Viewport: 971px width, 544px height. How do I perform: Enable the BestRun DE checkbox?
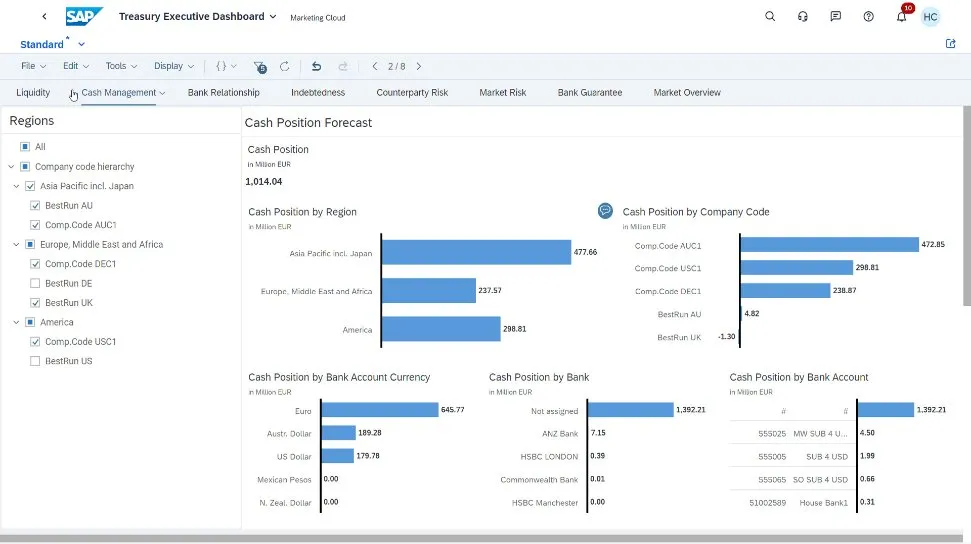pyautogui.click(x=36, y=283)
